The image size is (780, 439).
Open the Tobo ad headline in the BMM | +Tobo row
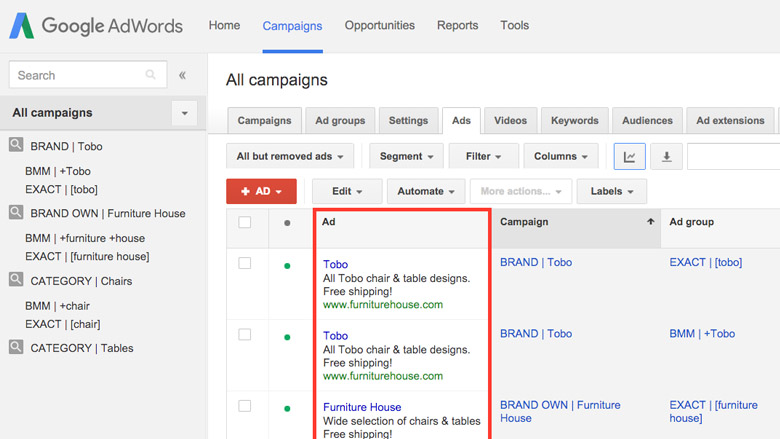pos(335,336)
